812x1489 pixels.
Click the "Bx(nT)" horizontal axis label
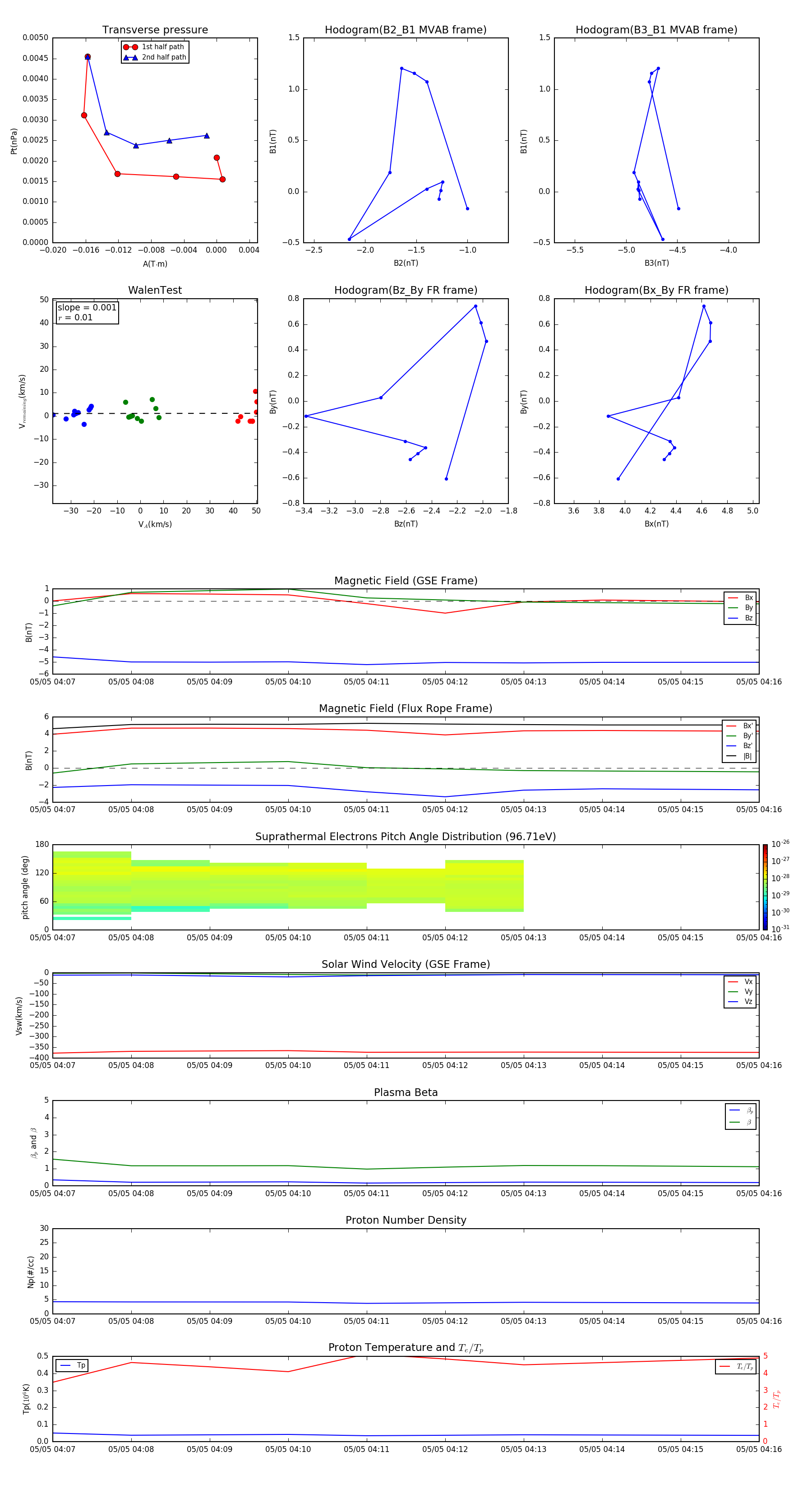(x=656, y=524)
